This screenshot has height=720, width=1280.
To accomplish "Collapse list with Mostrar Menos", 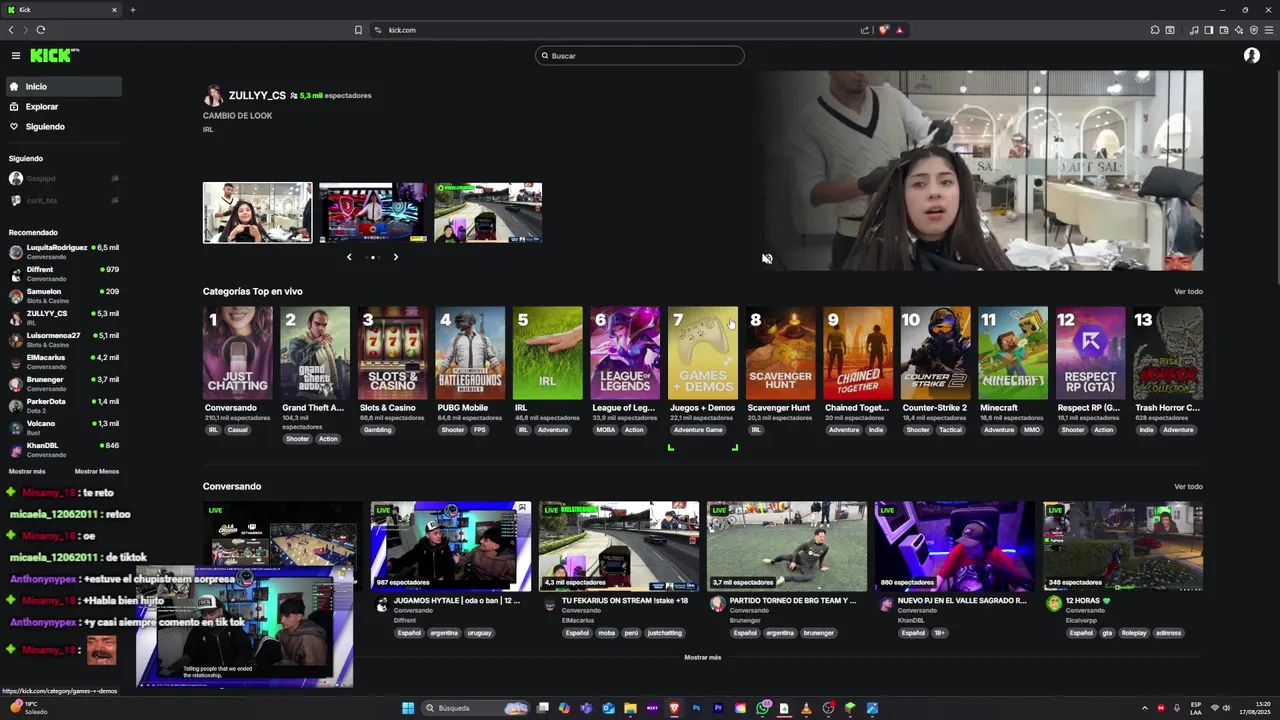I will pyautogui.click(x=97, y=471).
